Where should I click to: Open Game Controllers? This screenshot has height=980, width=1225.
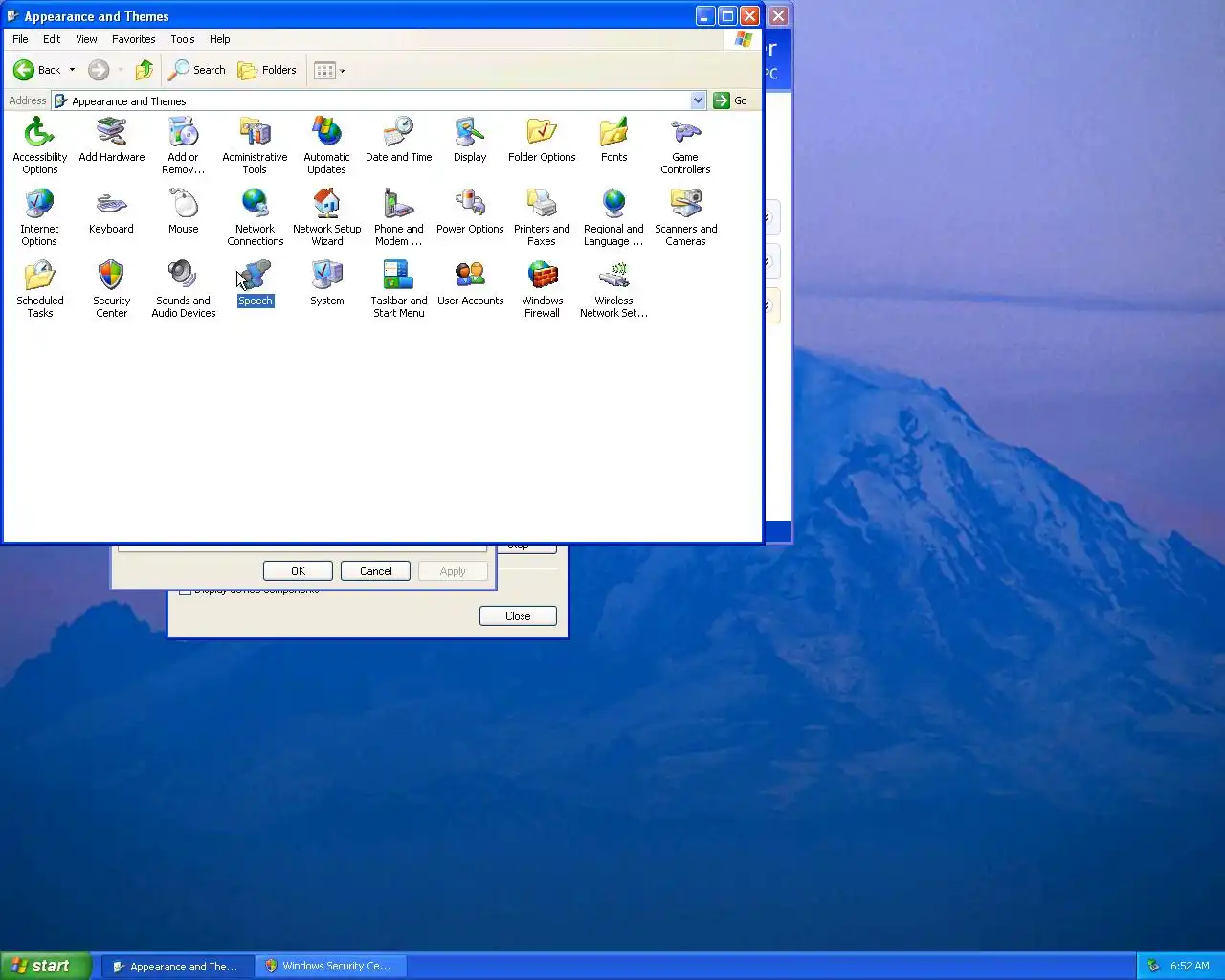pos(685,145)
